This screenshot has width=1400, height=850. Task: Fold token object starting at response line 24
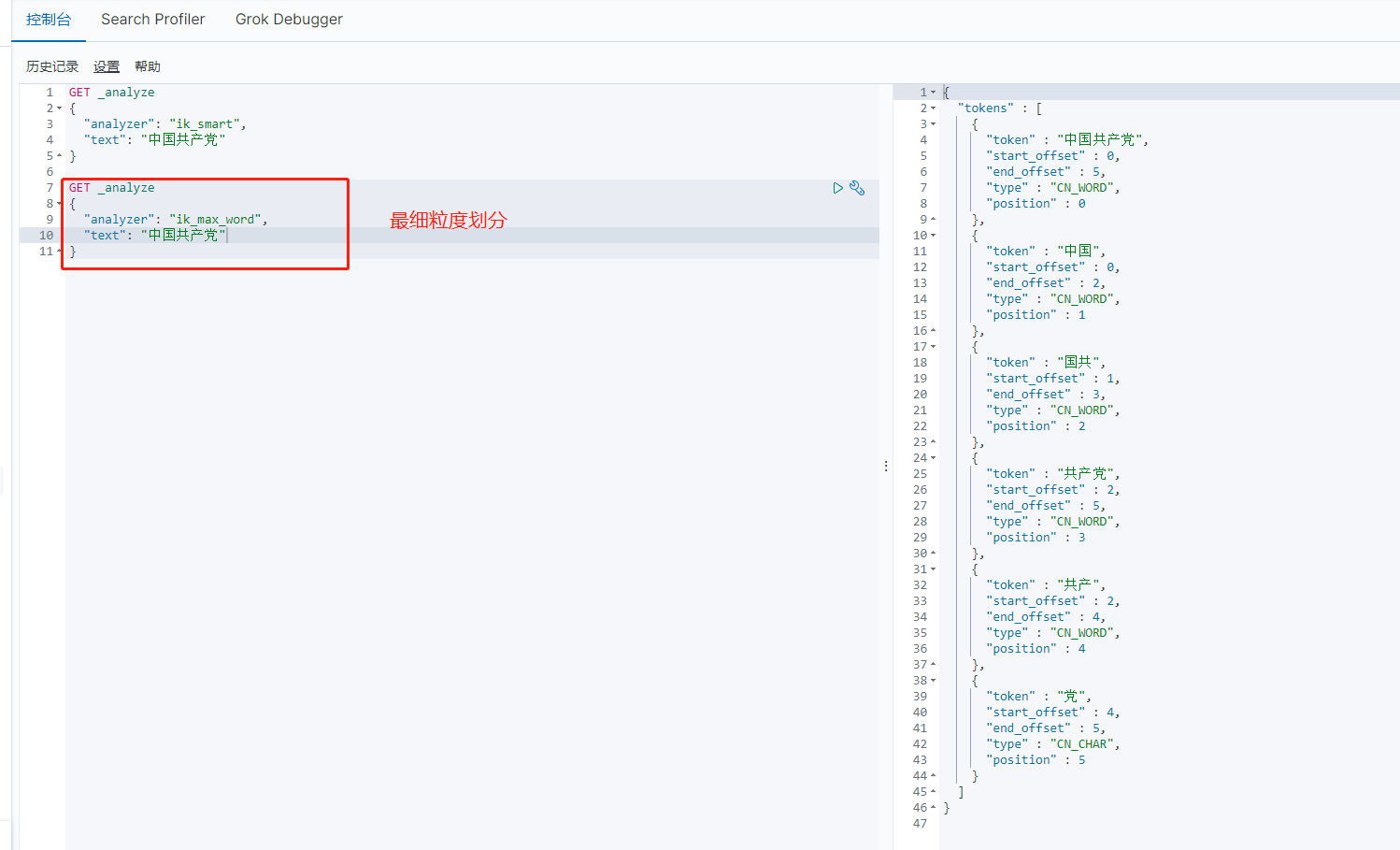(933, 458)
